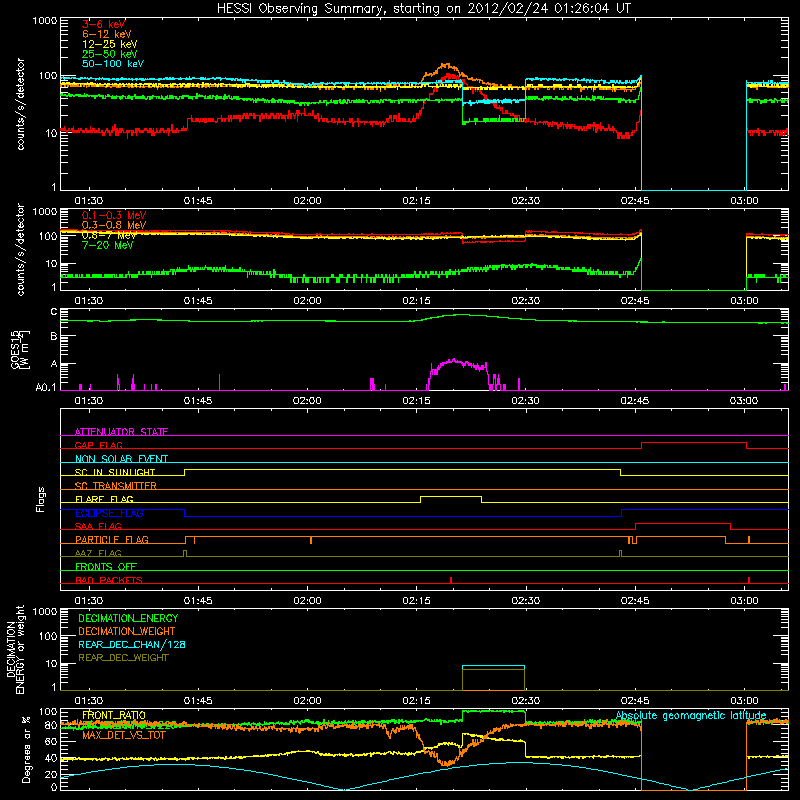The height and width of the screenshot is (800, 800).
Task: Select the 7-20 MeV legend label
Action: point(108,245)
